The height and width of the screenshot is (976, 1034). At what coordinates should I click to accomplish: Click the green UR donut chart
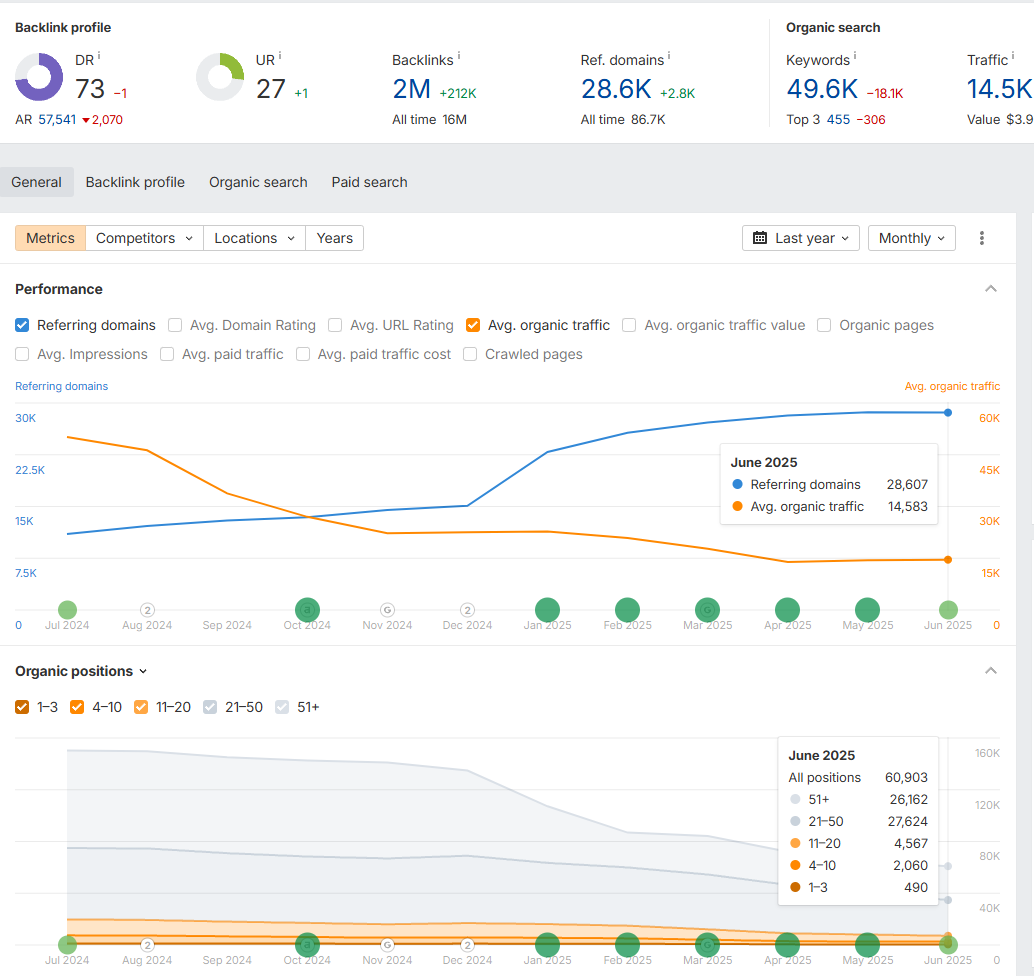click(x=220, y=78)
